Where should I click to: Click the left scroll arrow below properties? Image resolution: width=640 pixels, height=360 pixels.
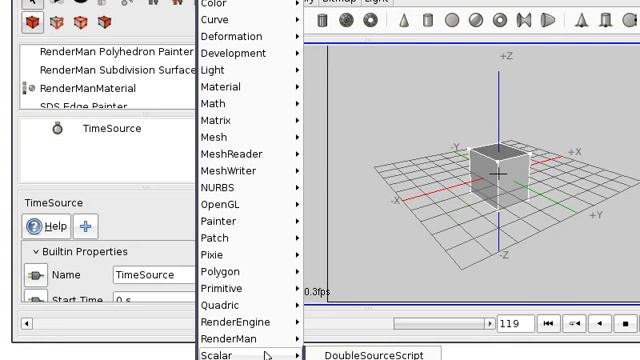(x=27, y=324)
